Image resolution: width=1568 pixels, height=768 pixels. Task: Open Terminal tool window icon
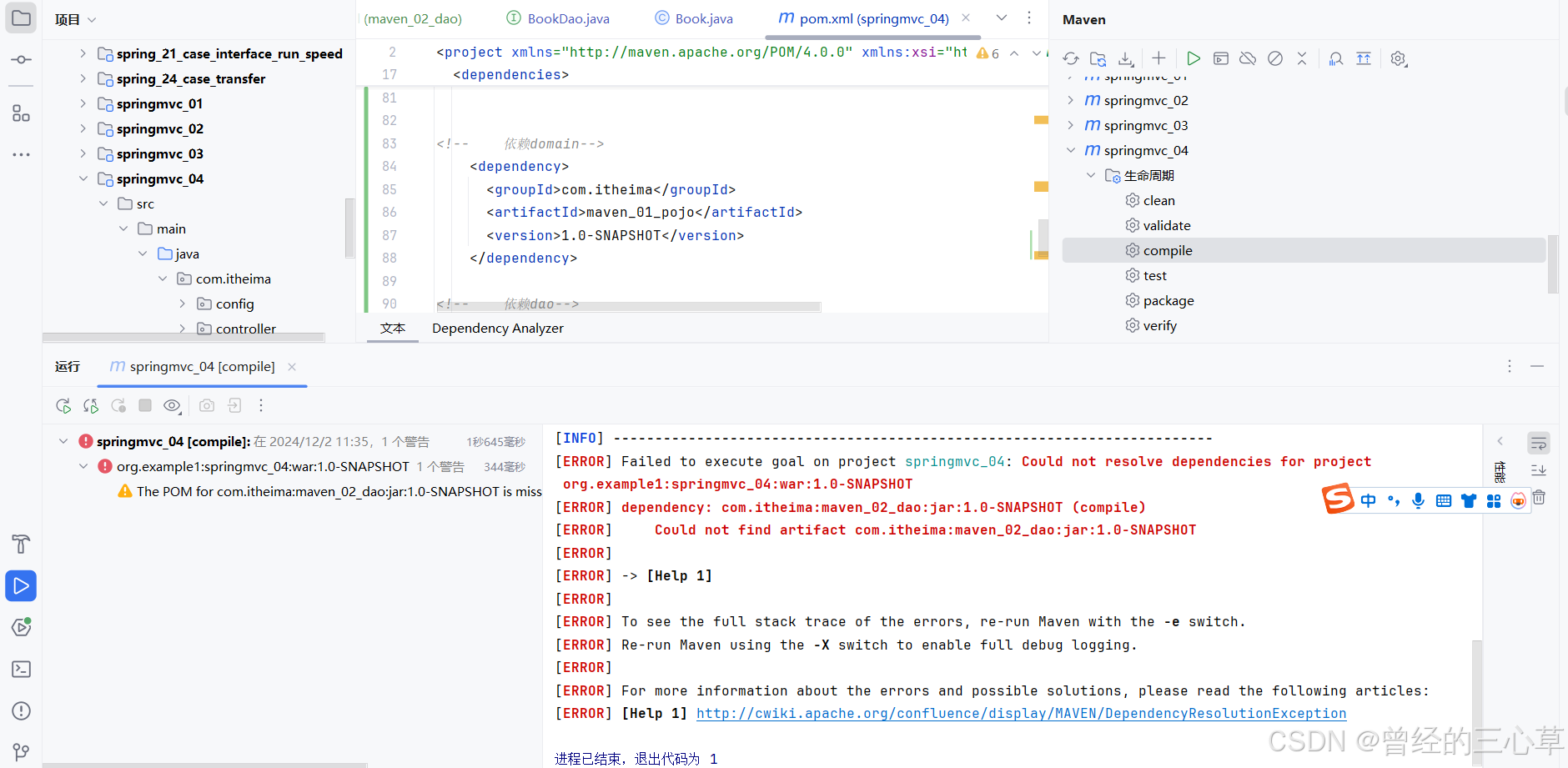click(x=21, y=669)
